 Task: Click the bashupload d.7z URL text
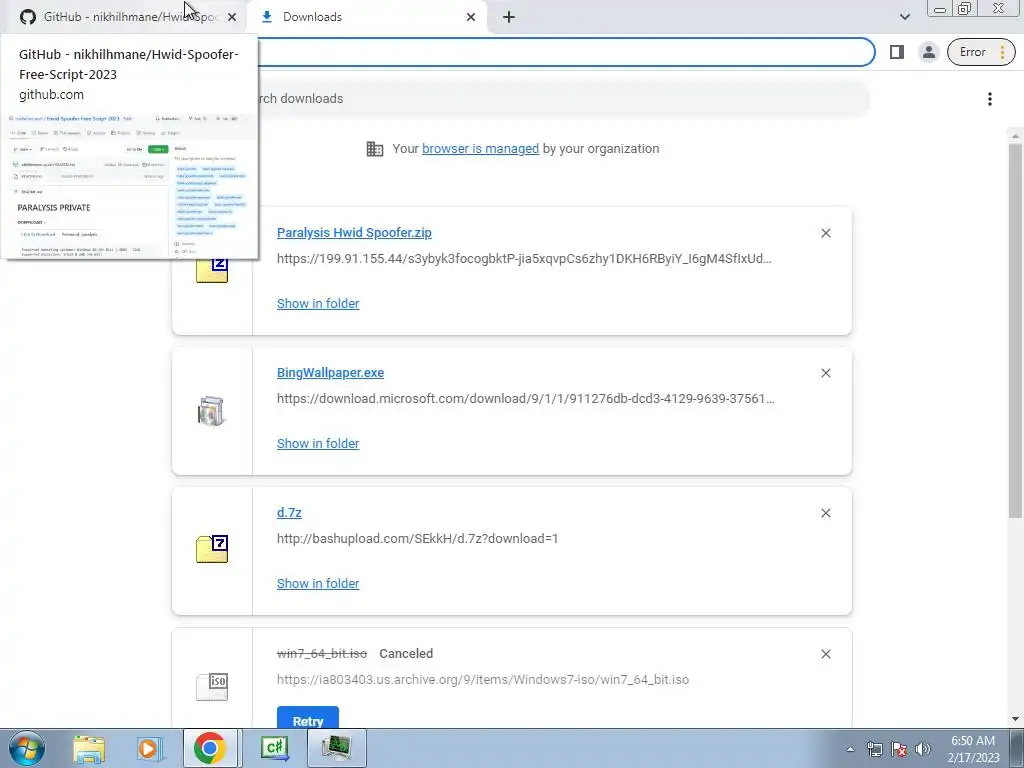click(417, 539)
